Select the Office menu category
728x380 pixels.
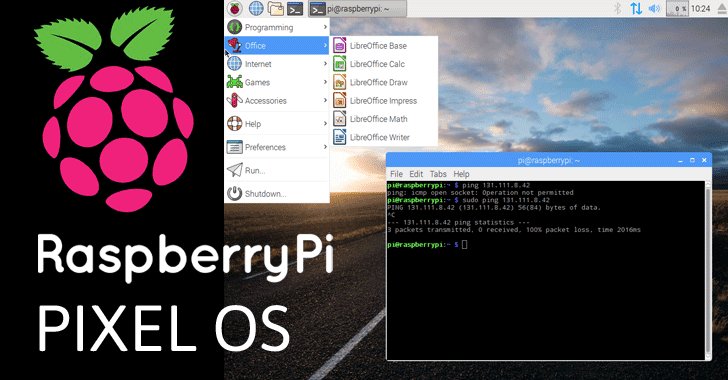tap(277, 46)
